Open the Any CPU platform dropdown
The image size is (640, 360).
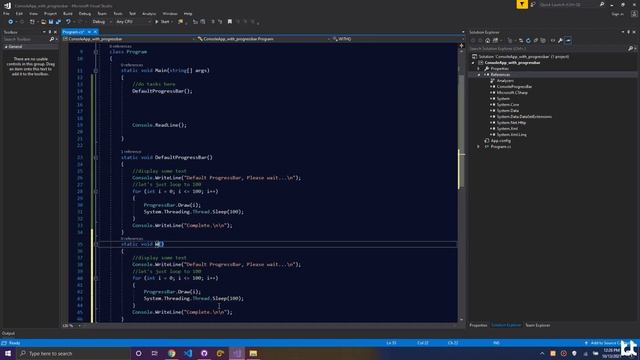(133, 22)
